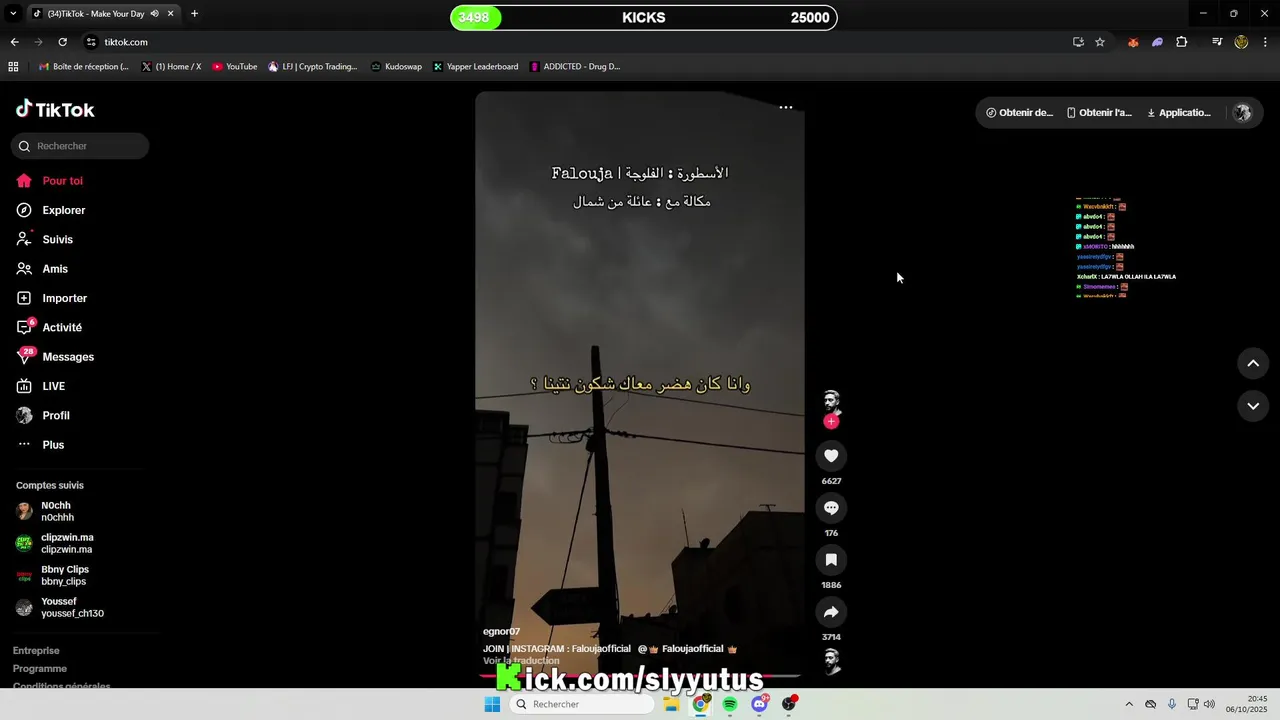Image resolution: width=1280 pixels, height=720 pixels.
Task: Share the video with arrow icon
Action: (x=831, y=612)
